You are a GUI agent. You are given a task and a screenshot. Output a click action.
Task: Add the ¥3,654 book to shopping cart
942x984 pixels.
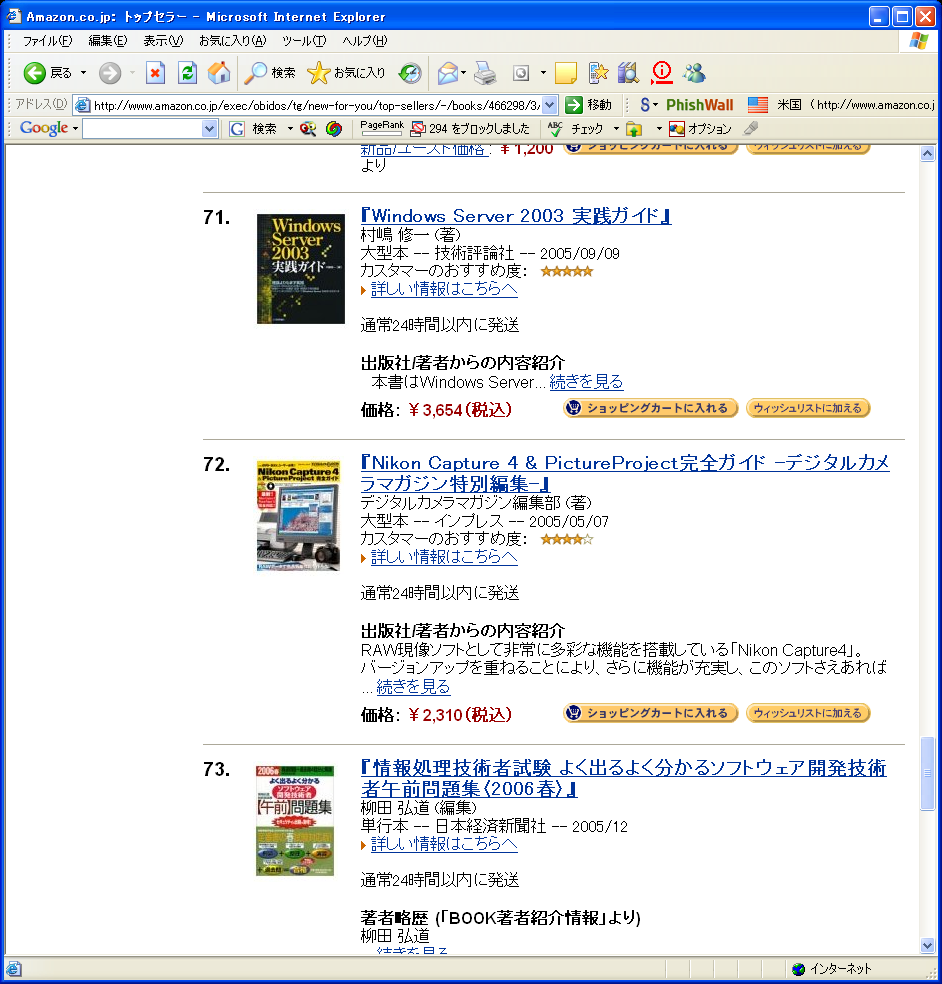[x=650, y=408]
